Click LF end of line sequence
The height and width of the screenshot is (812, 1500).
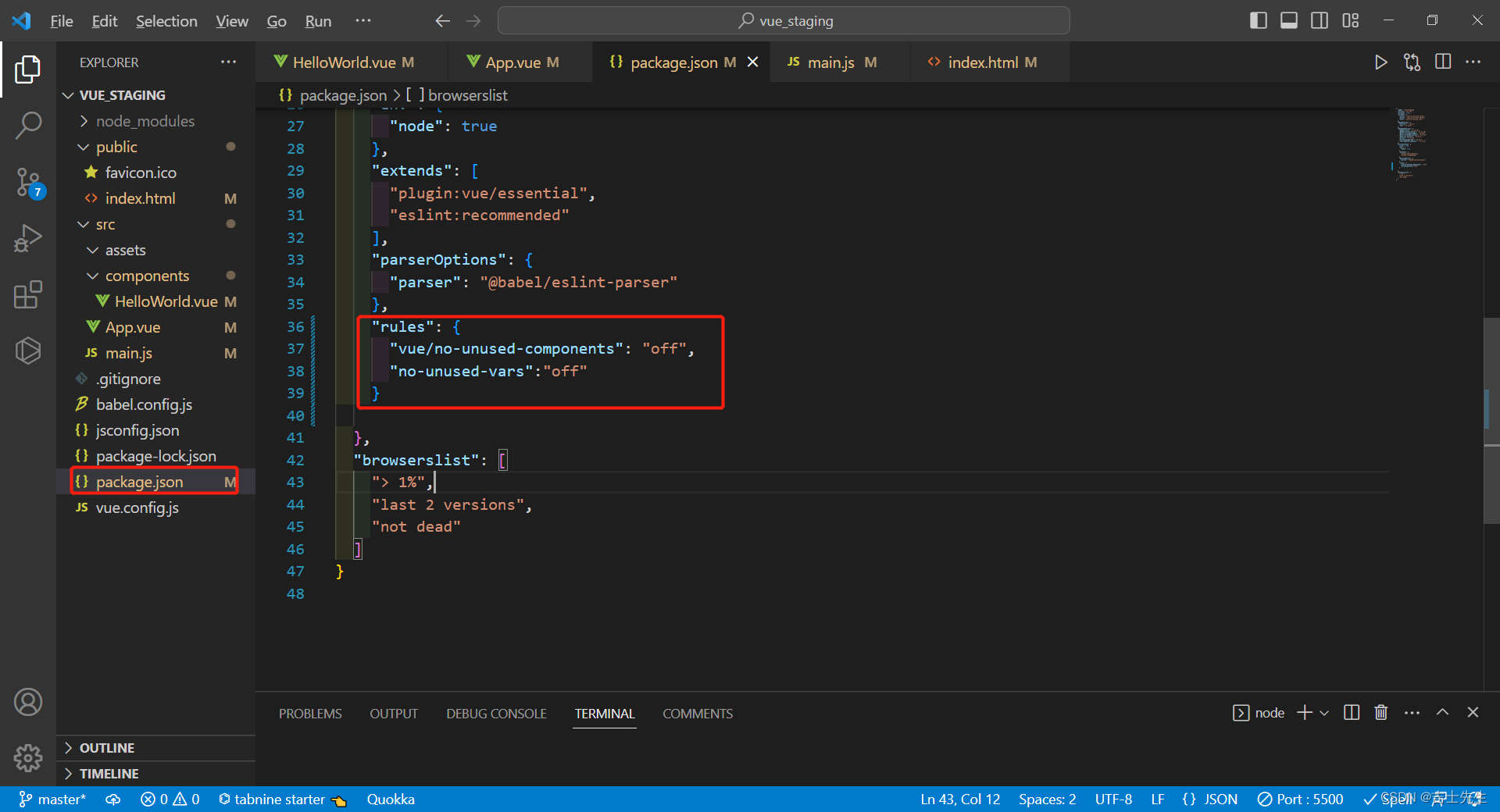pos(1158,800)
